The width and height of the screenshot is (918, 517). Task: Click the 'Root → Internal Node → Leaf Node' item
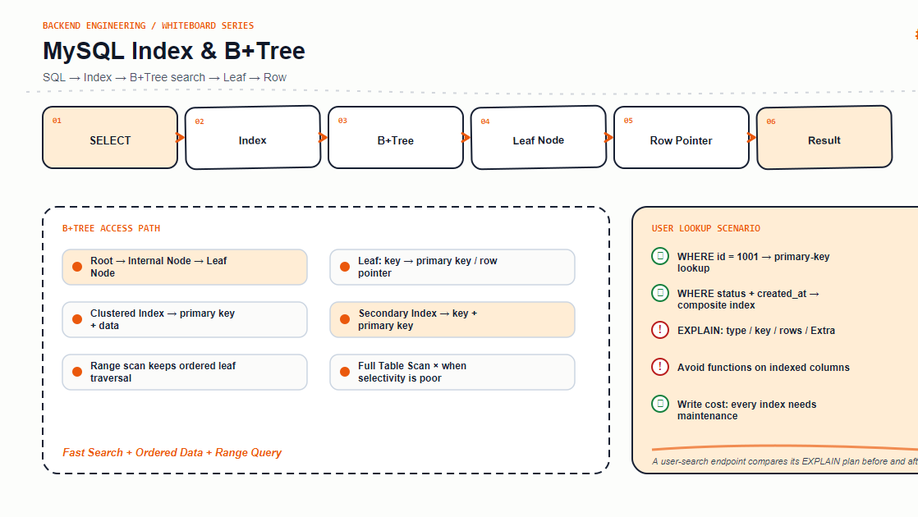(x=185, y=267)
